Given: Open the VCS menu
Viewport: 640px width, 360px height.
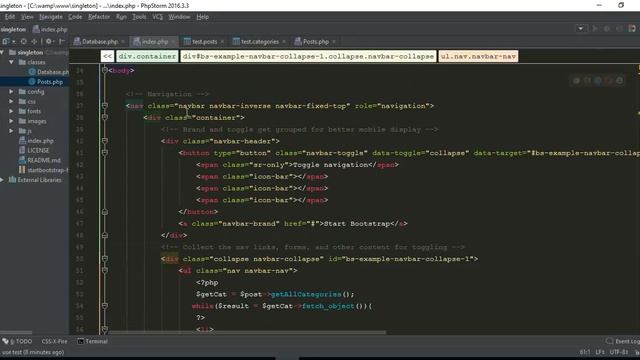Looking at the screenshot, I should (157, 17).
